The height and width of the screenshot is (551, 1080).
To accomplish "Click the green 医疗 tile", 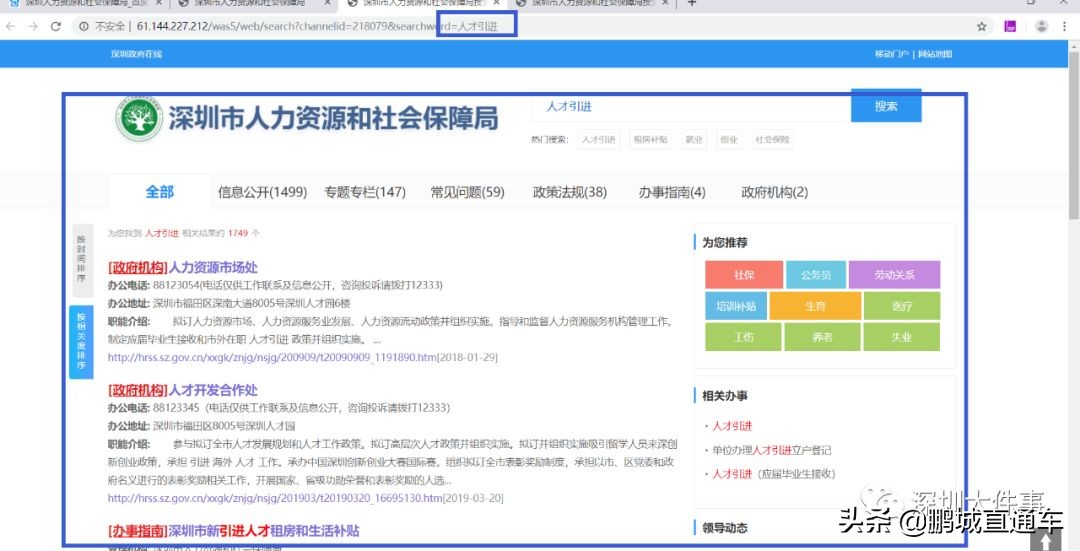I will tap(902, 306).
